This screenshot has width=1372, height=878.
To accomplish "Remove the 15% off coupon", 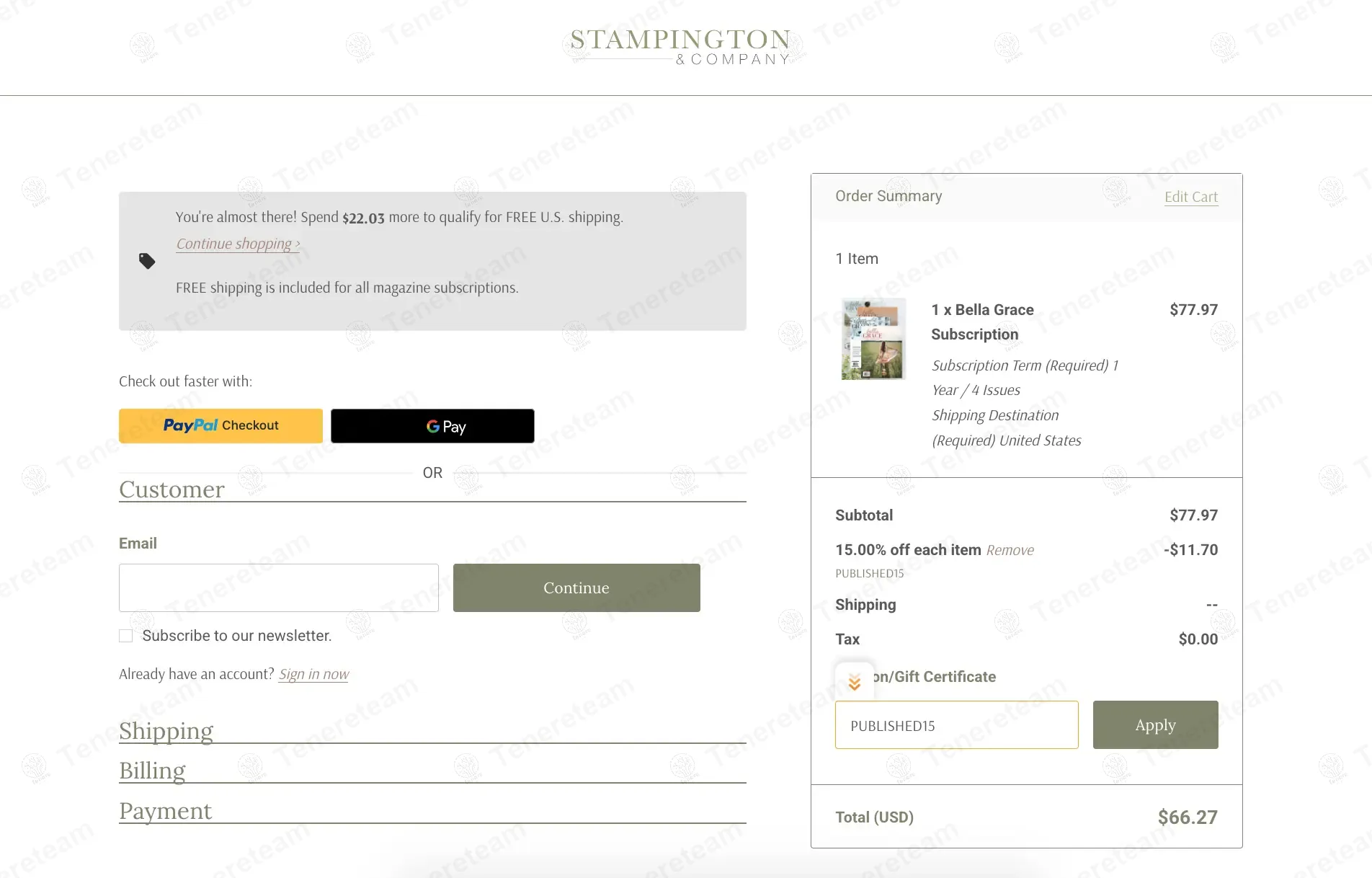I will pos(1010,551).
